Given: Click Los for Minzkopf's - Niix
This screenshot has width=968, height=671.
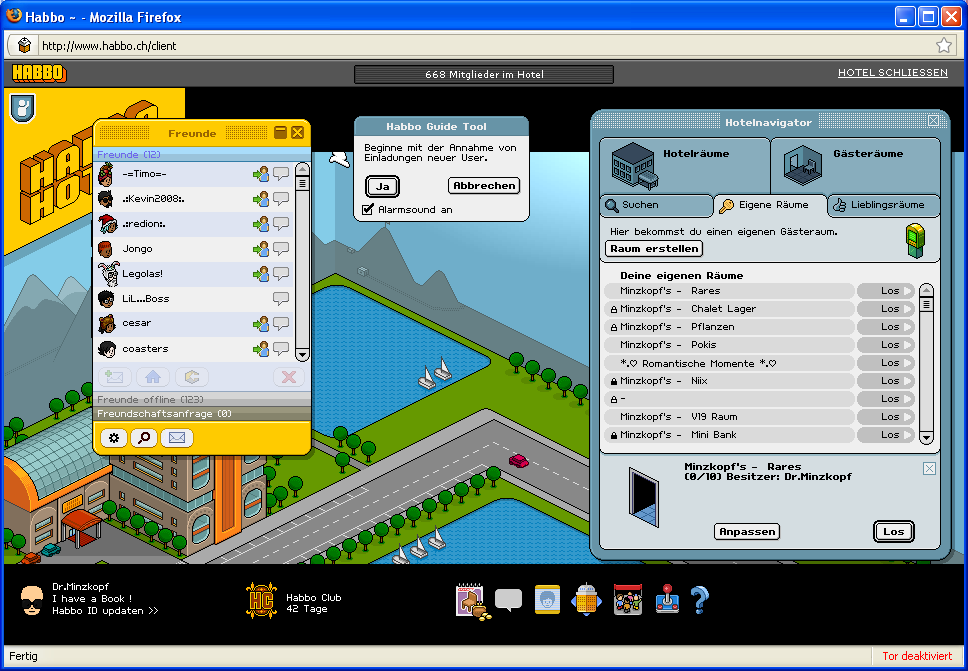Looking at the screenshot, I should (886, 381).
